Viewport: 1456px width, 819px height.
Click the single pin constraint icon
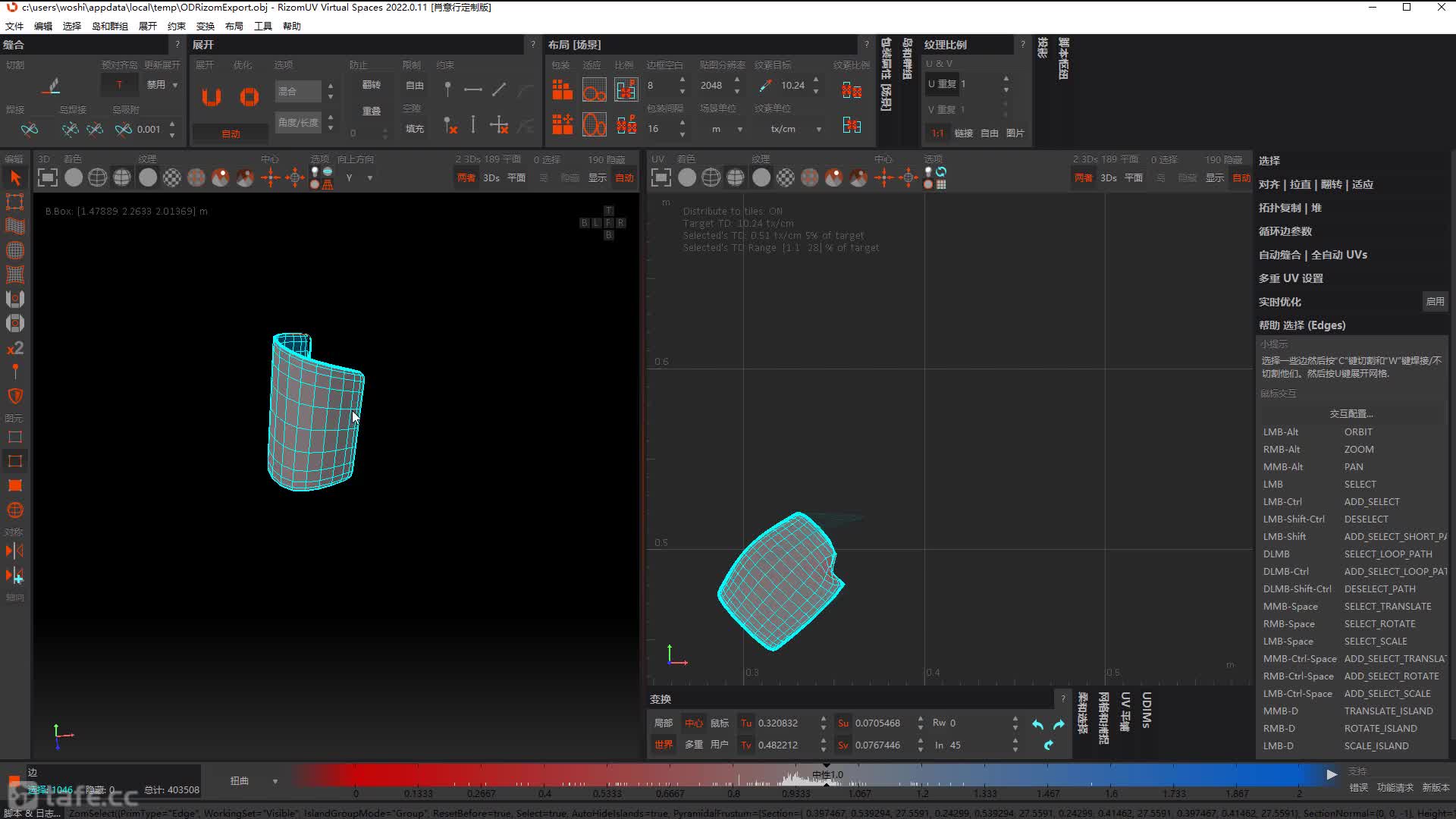pyautogui.click(x=447, y=89)
